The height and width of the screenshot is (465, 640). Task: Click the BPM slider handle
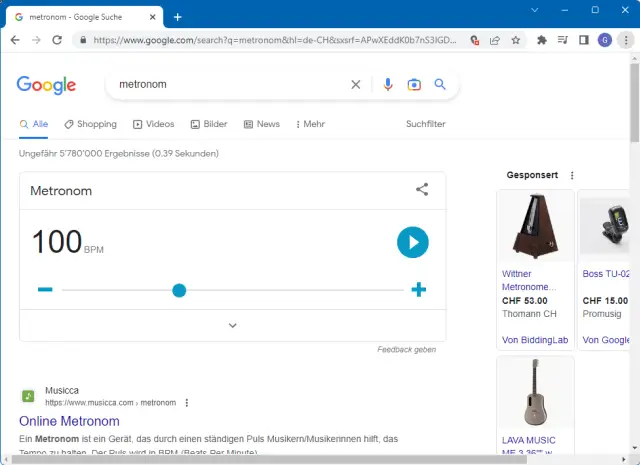click(x=179, y=290)
